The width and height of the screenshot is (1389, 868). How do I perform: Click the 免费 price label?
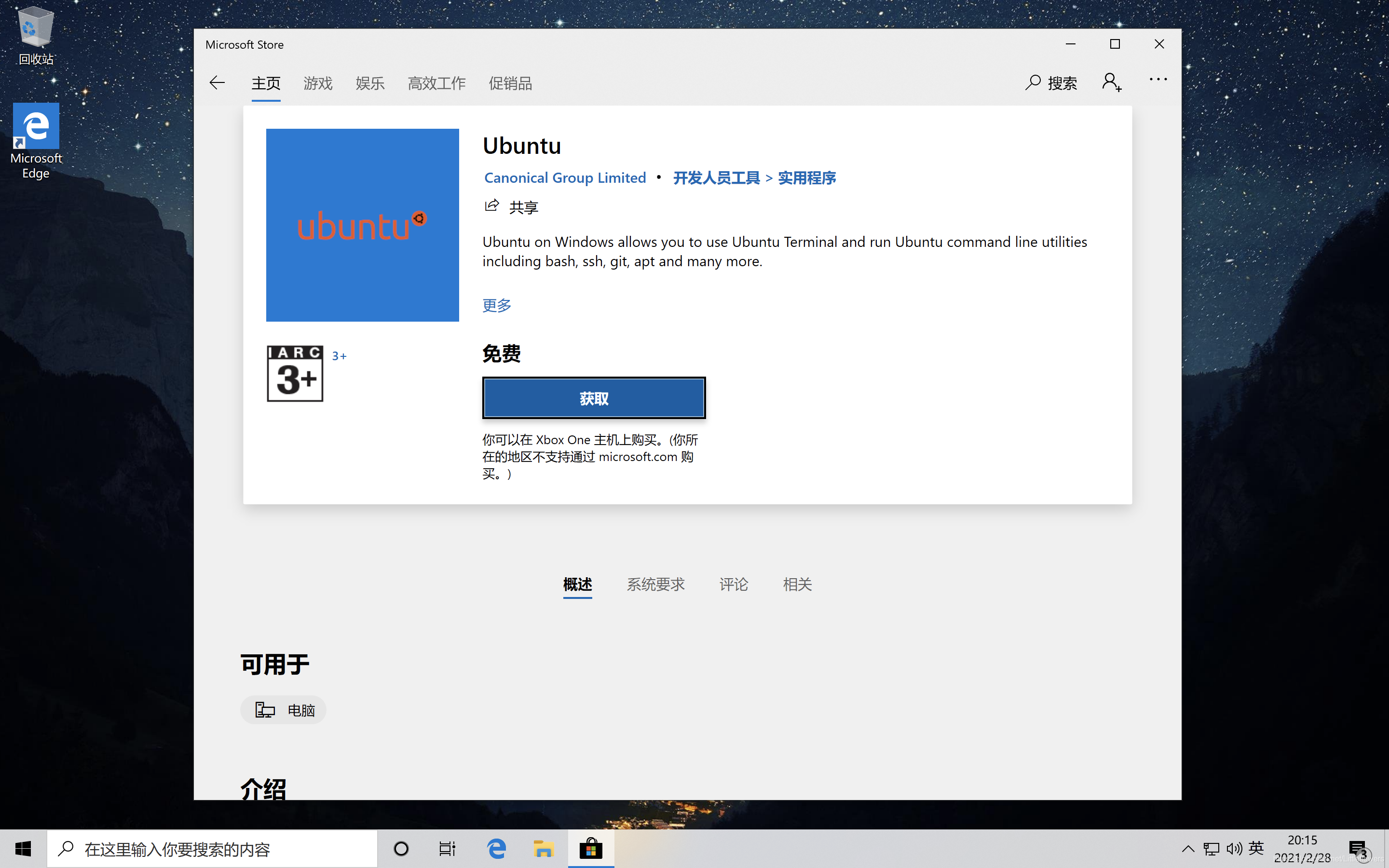[x=501, y=353]
